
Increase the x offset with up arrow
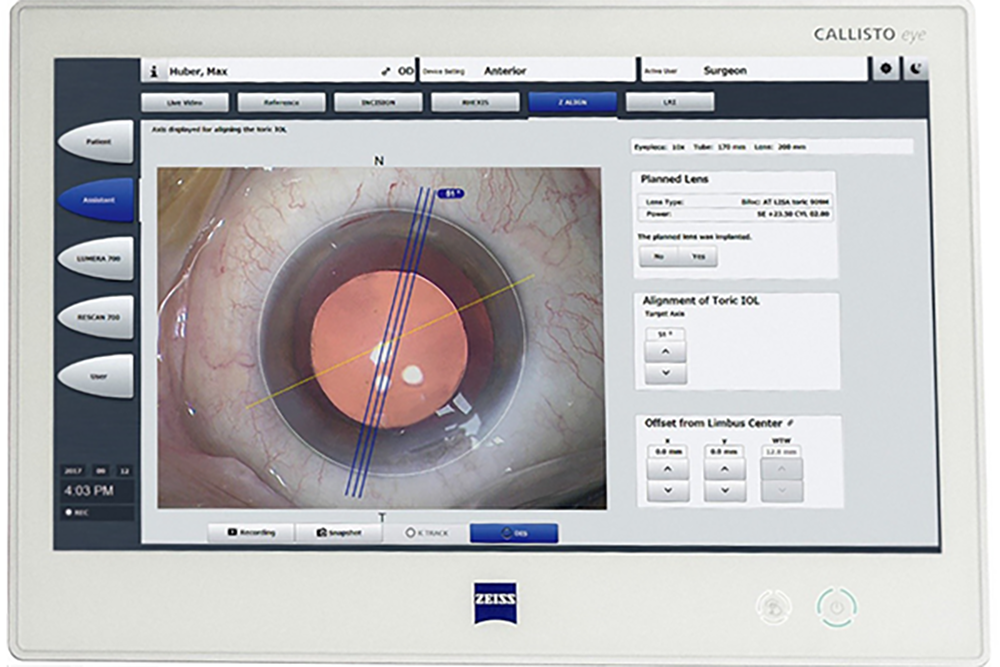pos(668,468)
